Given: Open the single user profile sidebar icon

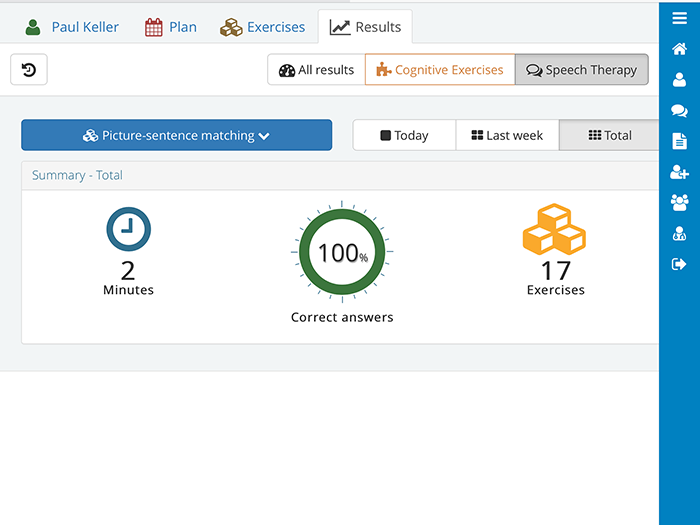Looking at the screenshot, I should point(679,80).
